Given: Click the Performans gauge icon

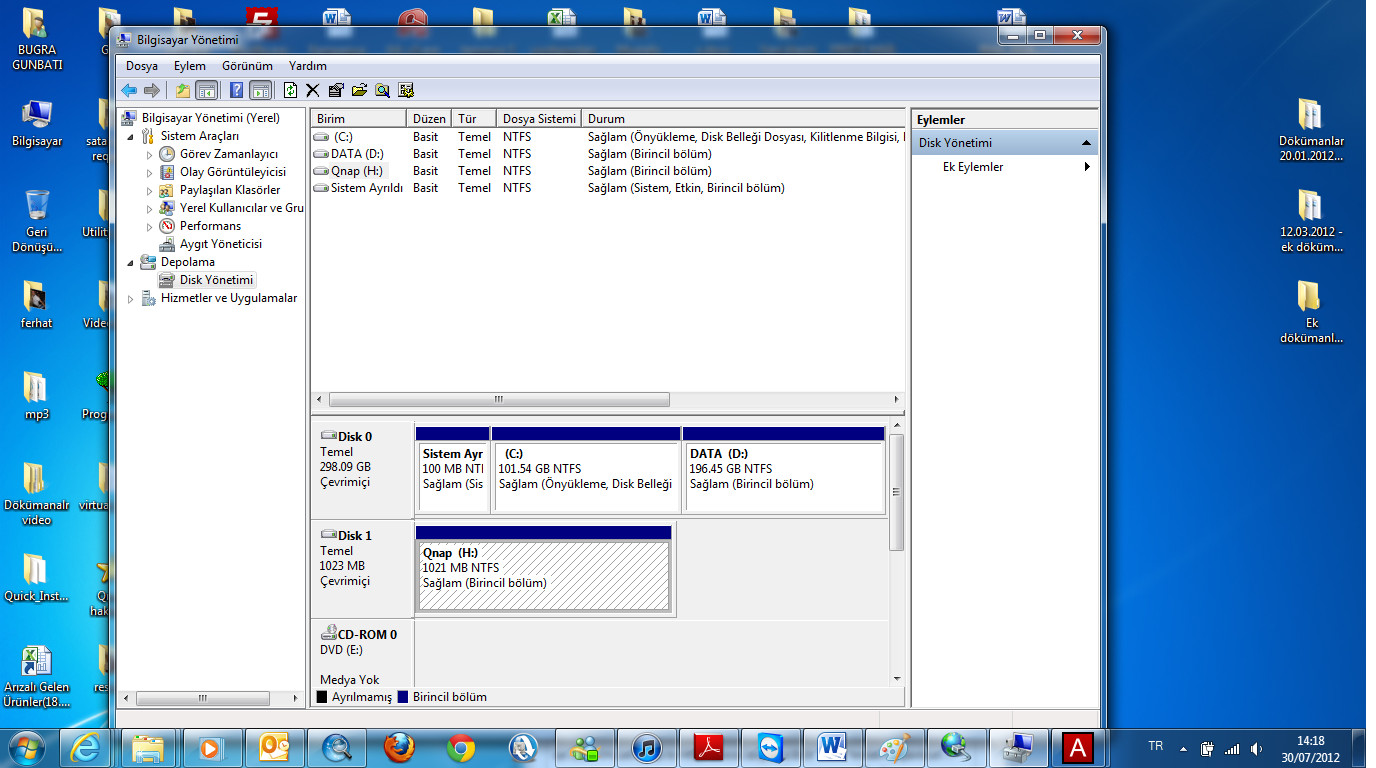Looking at the screenshot, I should coord(167,226).
